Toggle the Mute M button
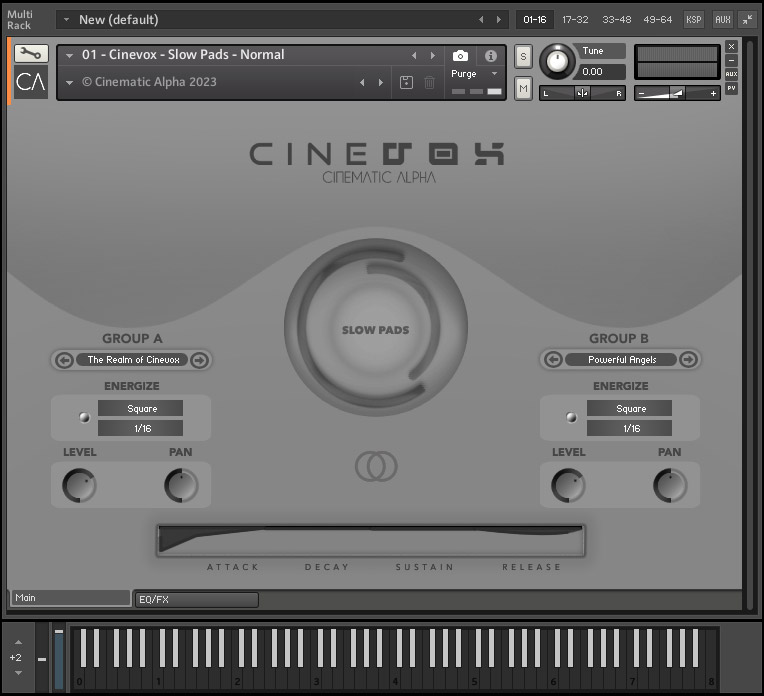The image size is (764, 696). (523, 89)
